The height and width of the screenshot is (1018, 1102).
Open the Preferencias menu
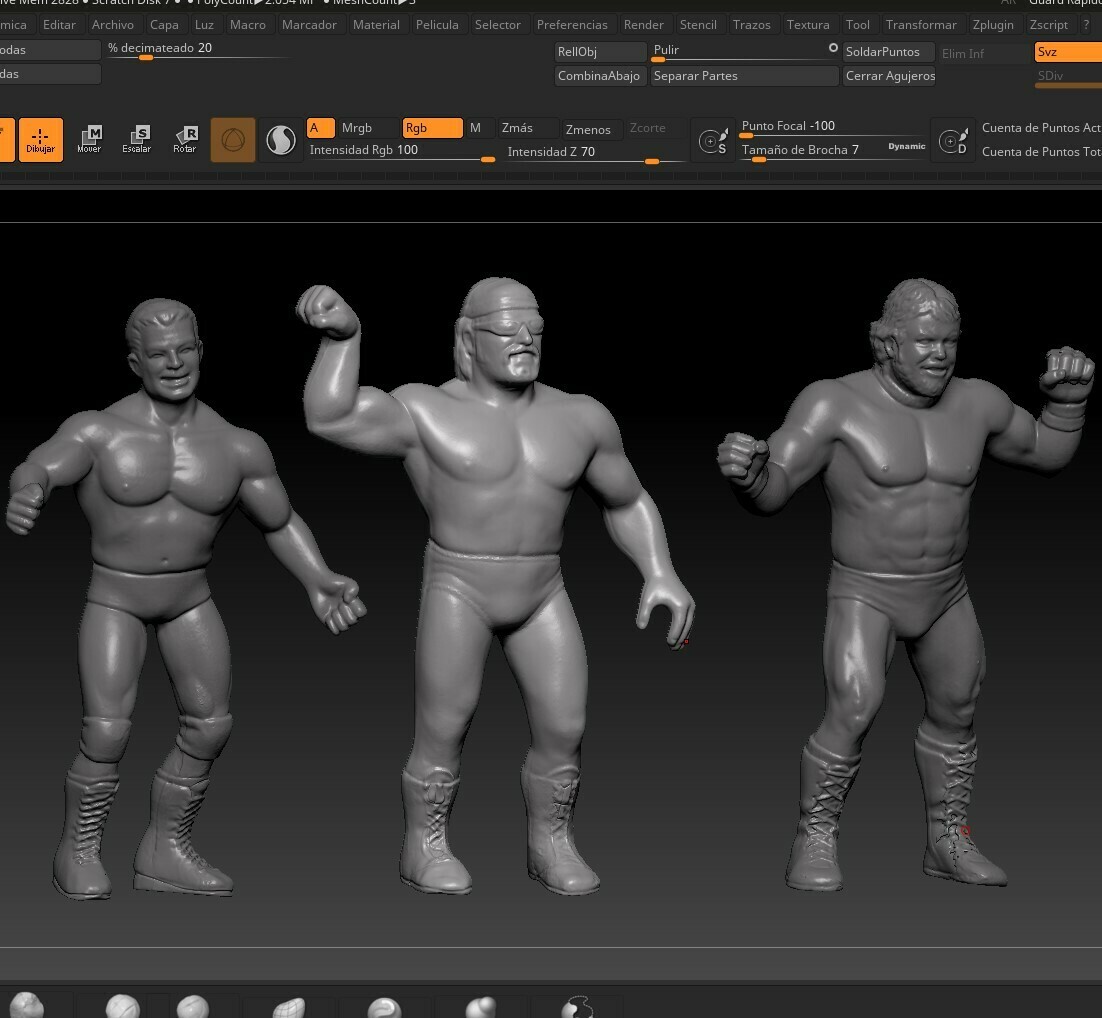pyautogui.click(x=571, y=24)
